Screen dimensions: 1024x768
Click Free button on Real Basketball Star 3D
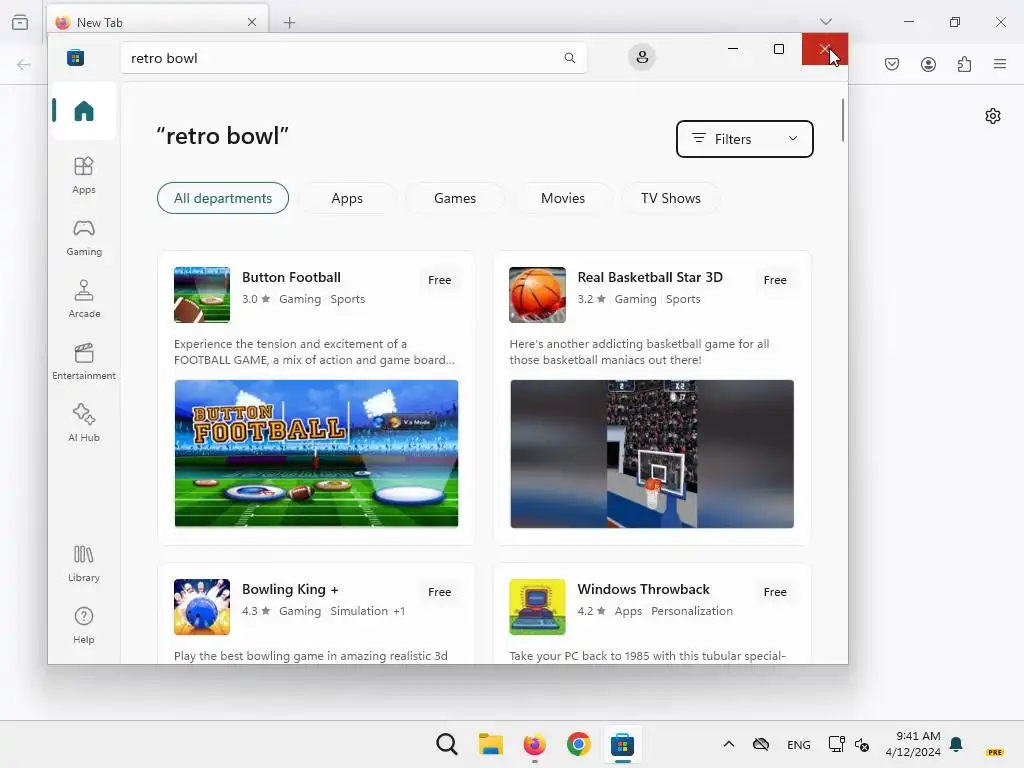[x=775, y=280]
